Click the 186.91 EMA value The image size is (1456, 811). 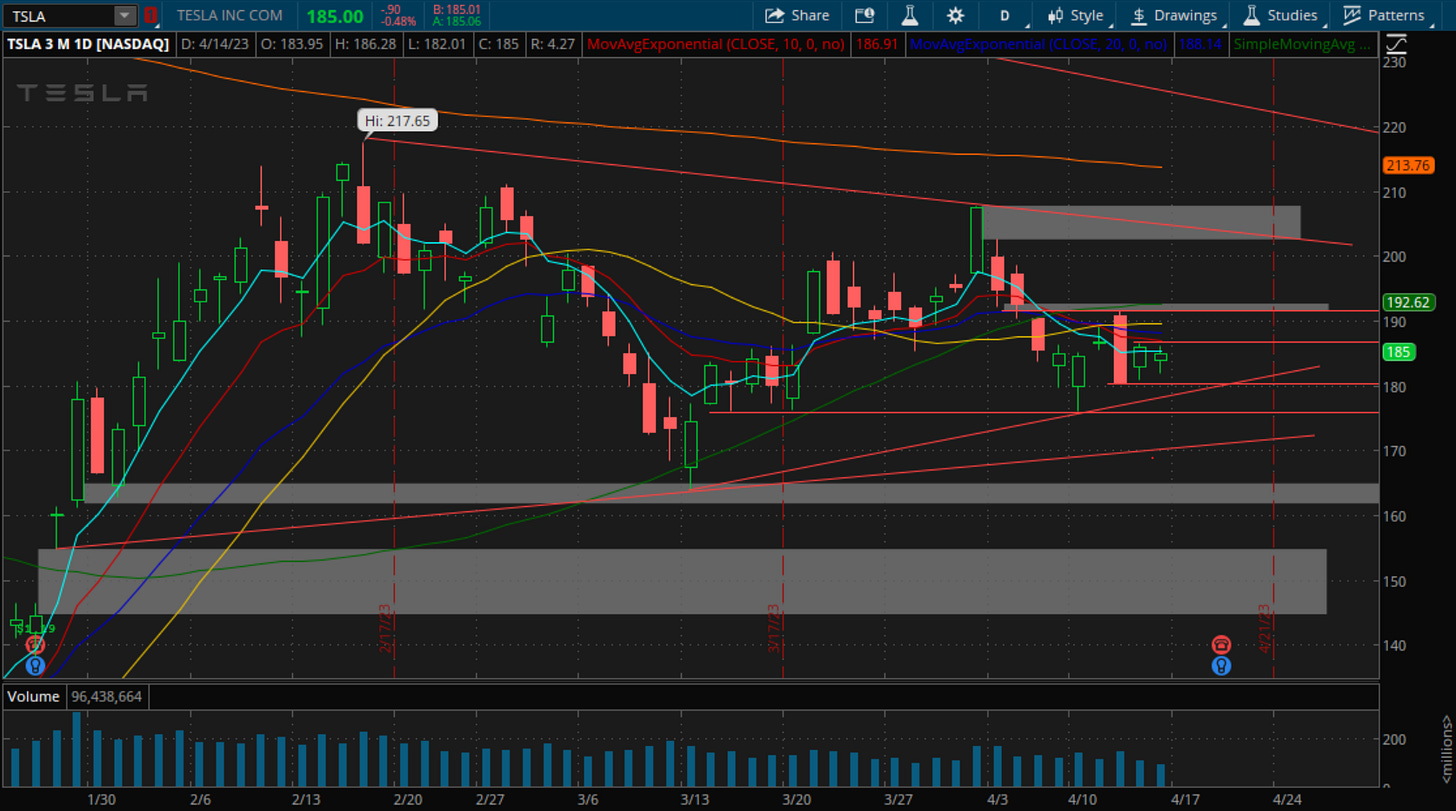pos(877,44)
